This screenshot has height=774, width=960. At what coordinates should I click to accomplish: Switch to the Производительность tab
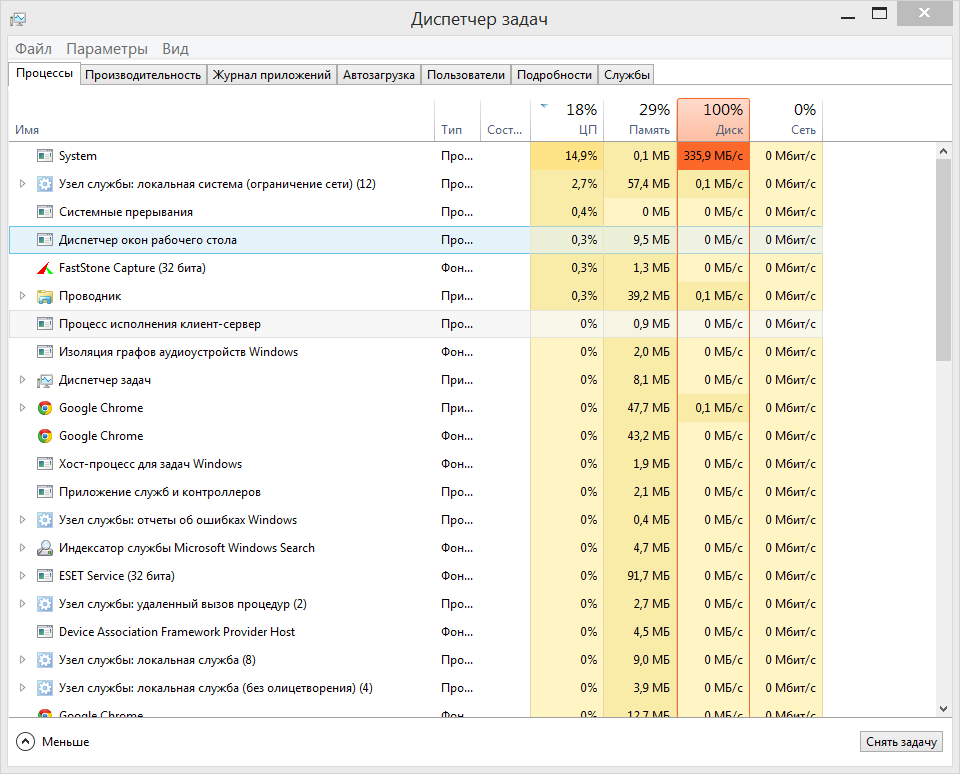pos(143,75)
